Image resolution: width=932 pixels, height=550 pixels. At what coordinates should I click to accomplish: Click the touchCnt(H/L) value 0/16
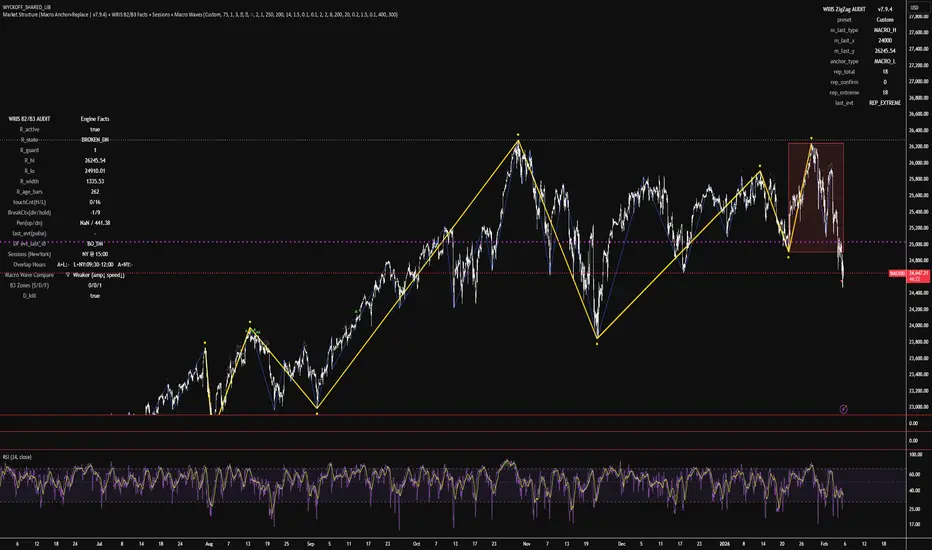click(x=95, y=202)
